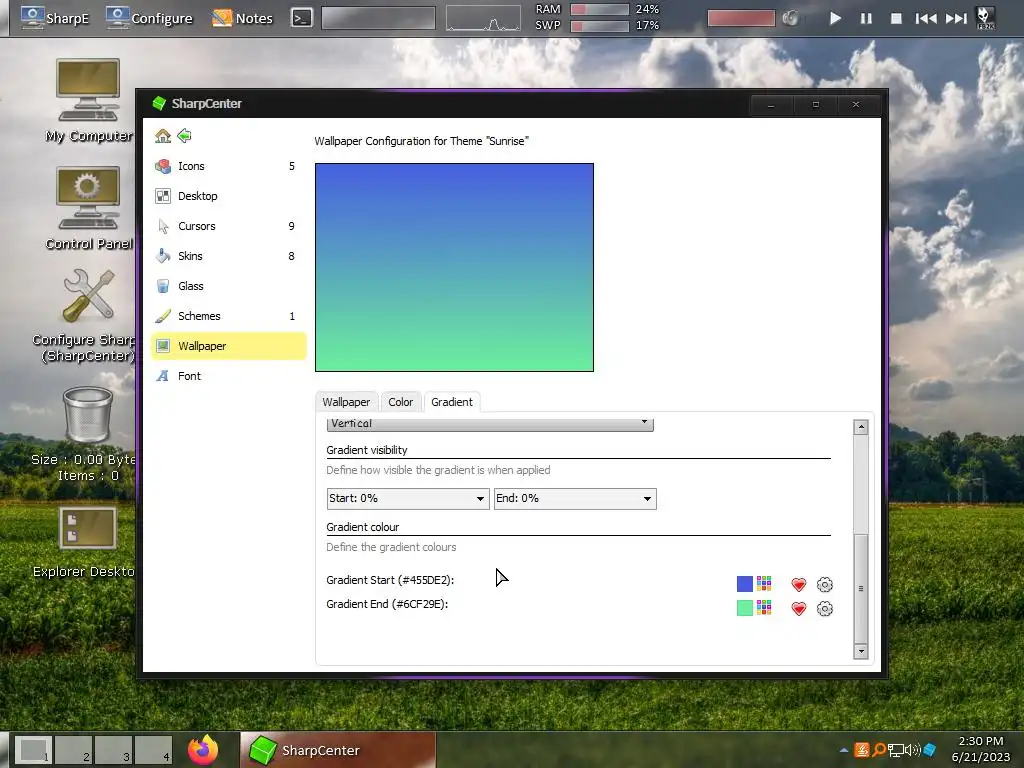Open gradient direction Vertical dropdown
Viewport: 1024px width, 768px height.
click(x=490, y=424)
